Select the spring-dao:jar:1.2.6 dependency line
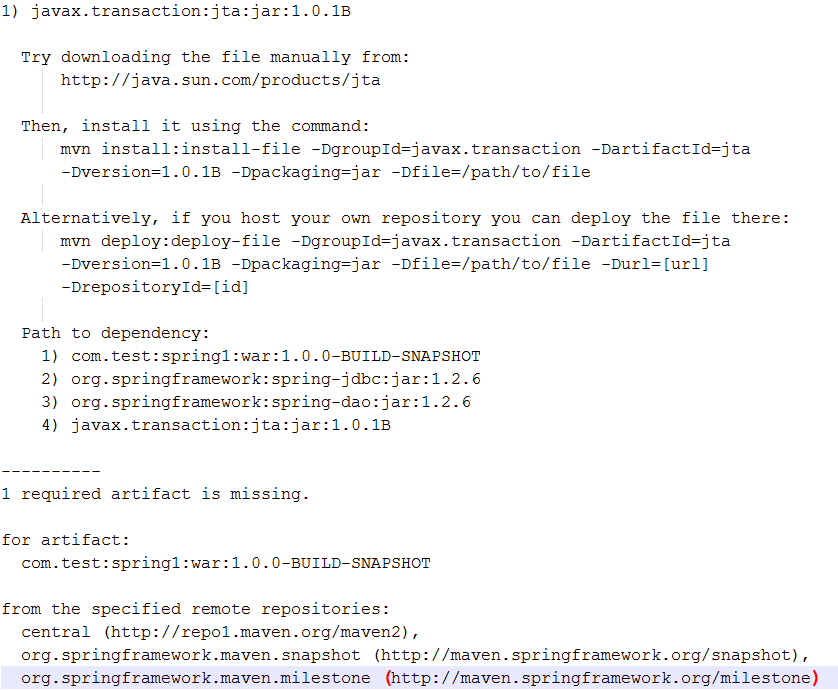The image size is (838, 690). tap(270, 402)
